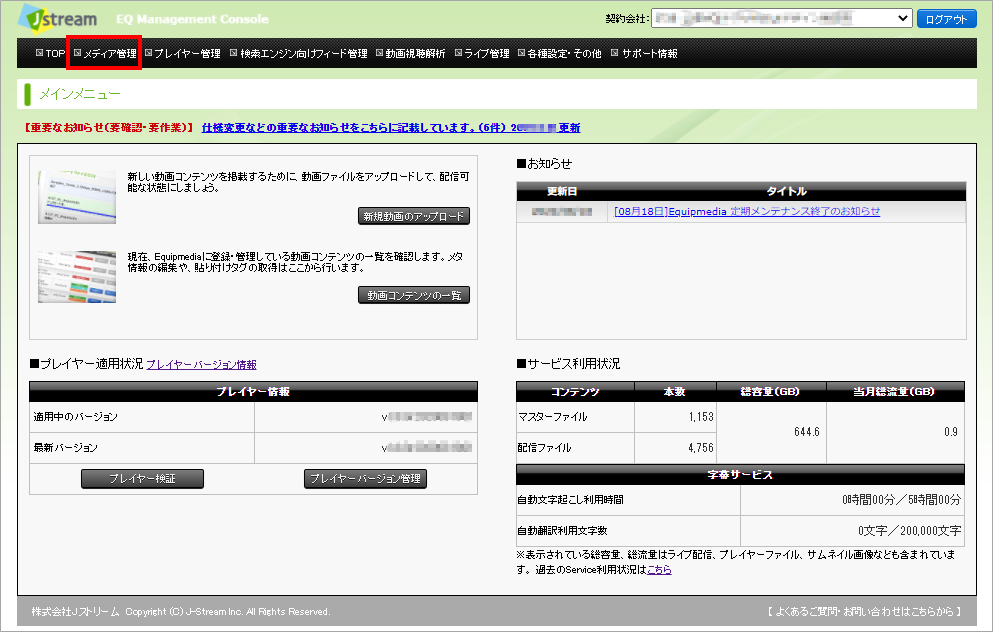
Task: Click the 字幕サービス table header
Action: 740,474
